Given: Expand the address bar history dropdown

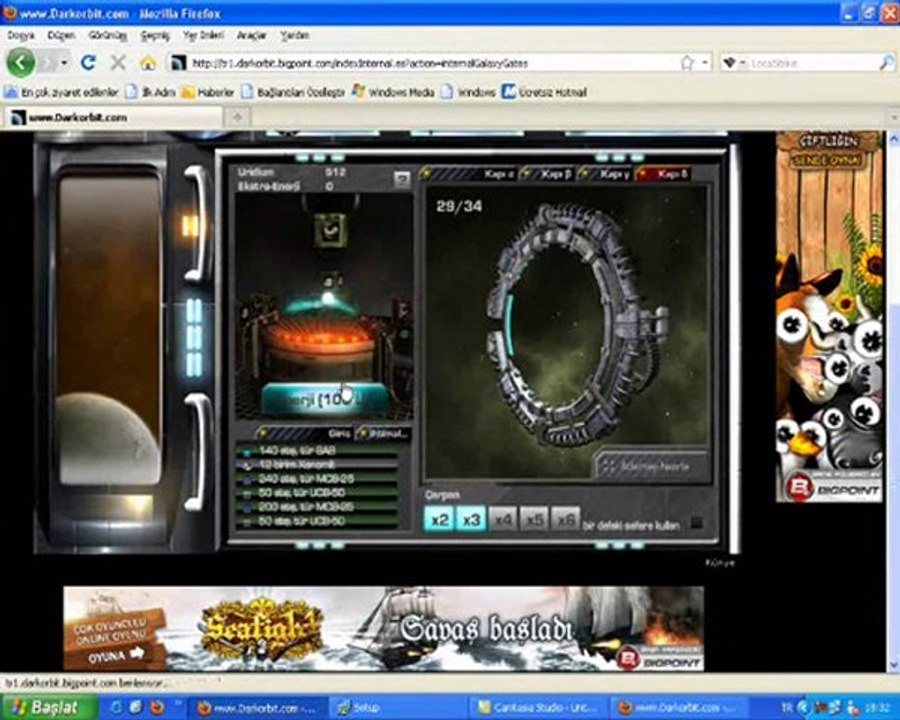Looking at the screenshot, I should (x=705, y=63).
